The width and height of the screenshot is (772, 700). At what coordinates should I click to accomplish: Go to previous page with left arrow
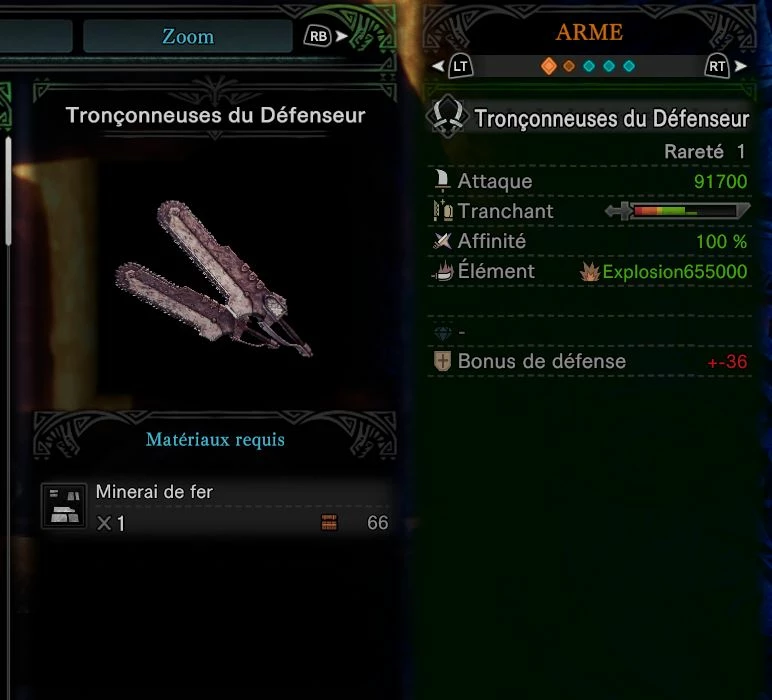click(438, 66)
